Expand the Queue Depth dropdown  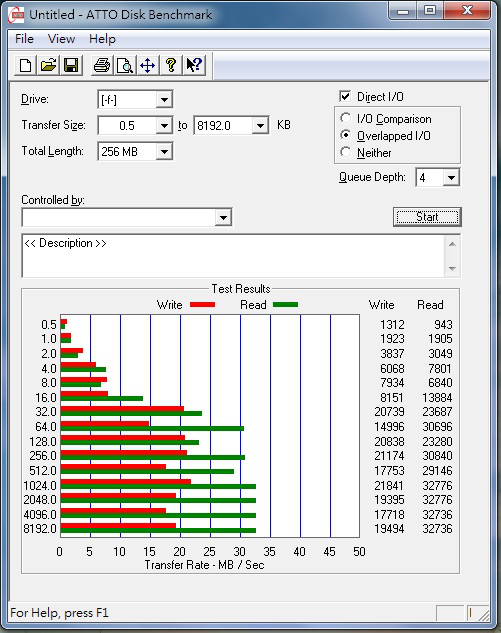(451, 178)
